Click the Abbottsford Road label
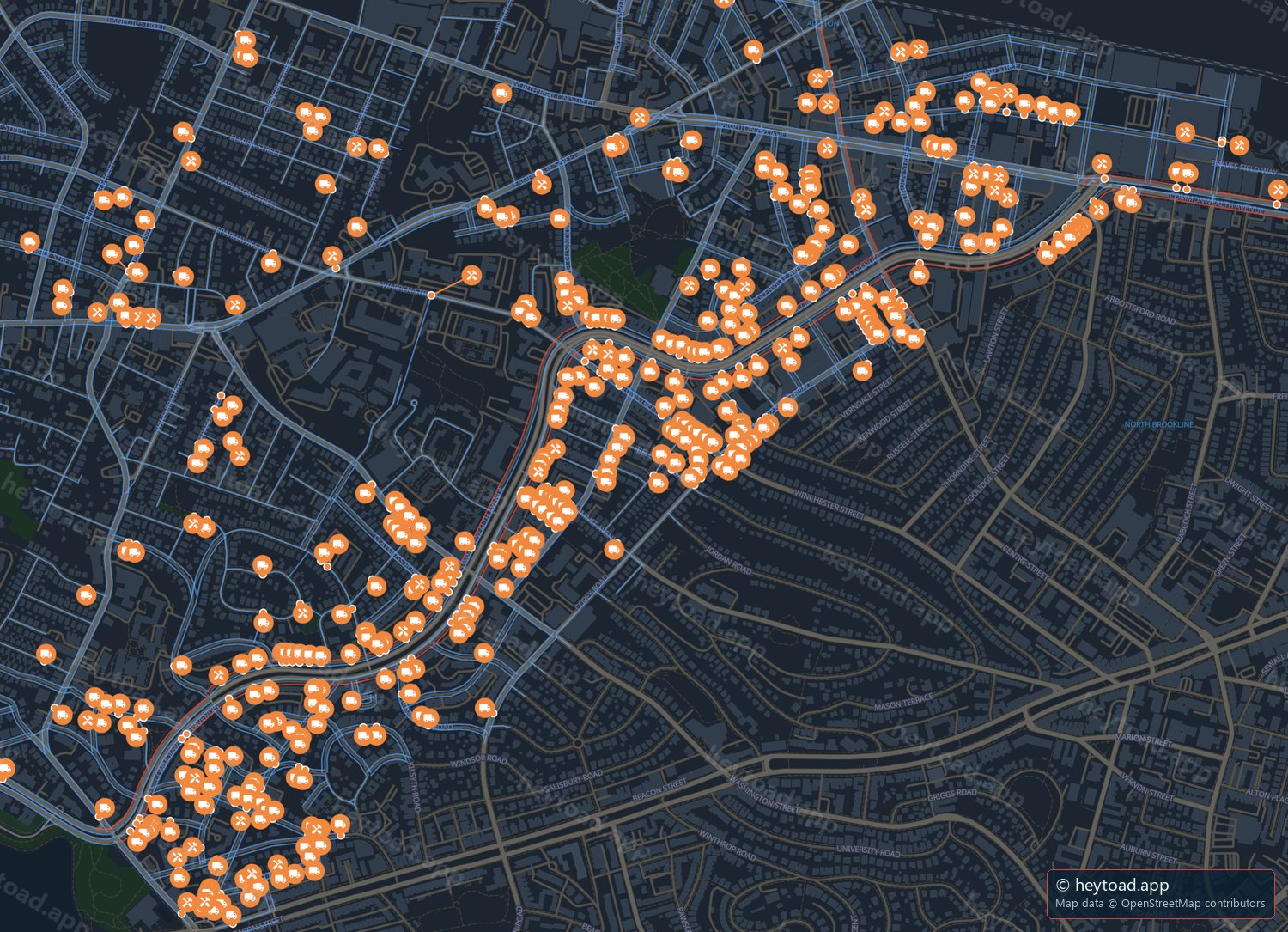Screen dimensions: 1288x932 coord(1140,311)
